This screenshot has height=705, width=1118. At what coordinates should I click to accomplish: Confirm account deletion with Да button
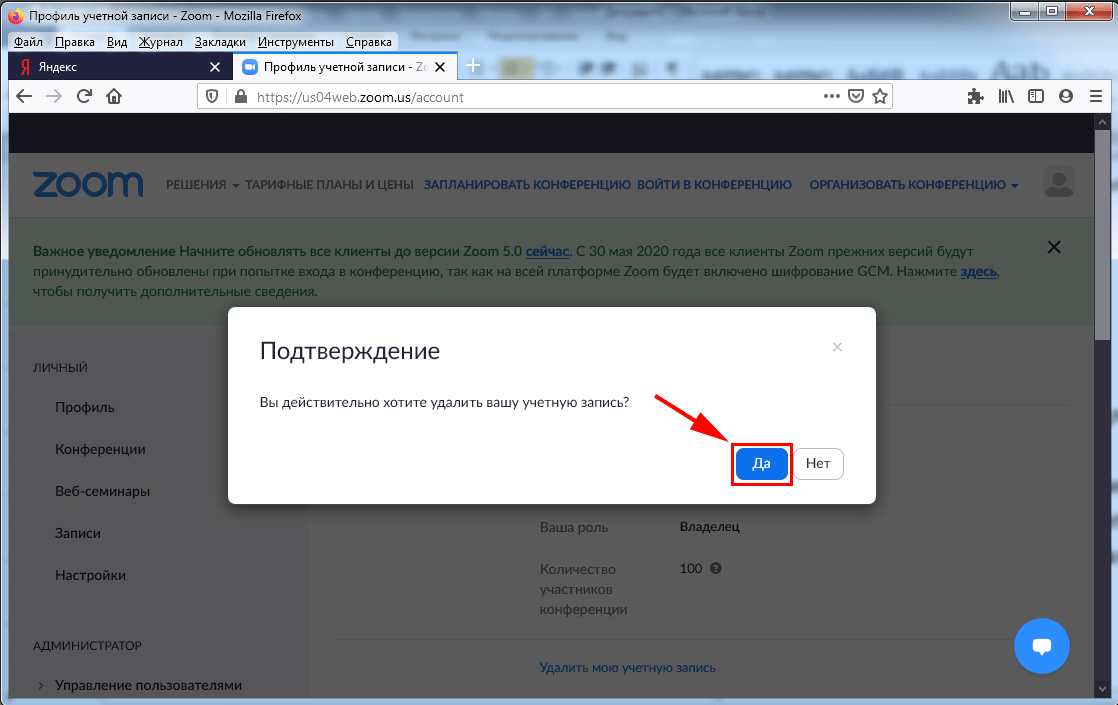coord(761,464)
